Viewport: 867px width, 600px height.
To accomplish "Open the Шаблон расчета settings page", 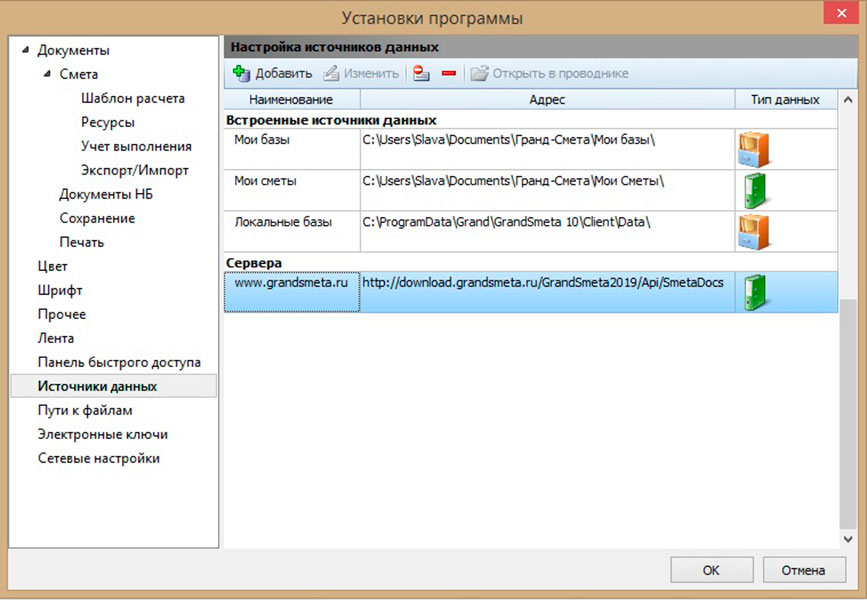I will click(132, 98).
